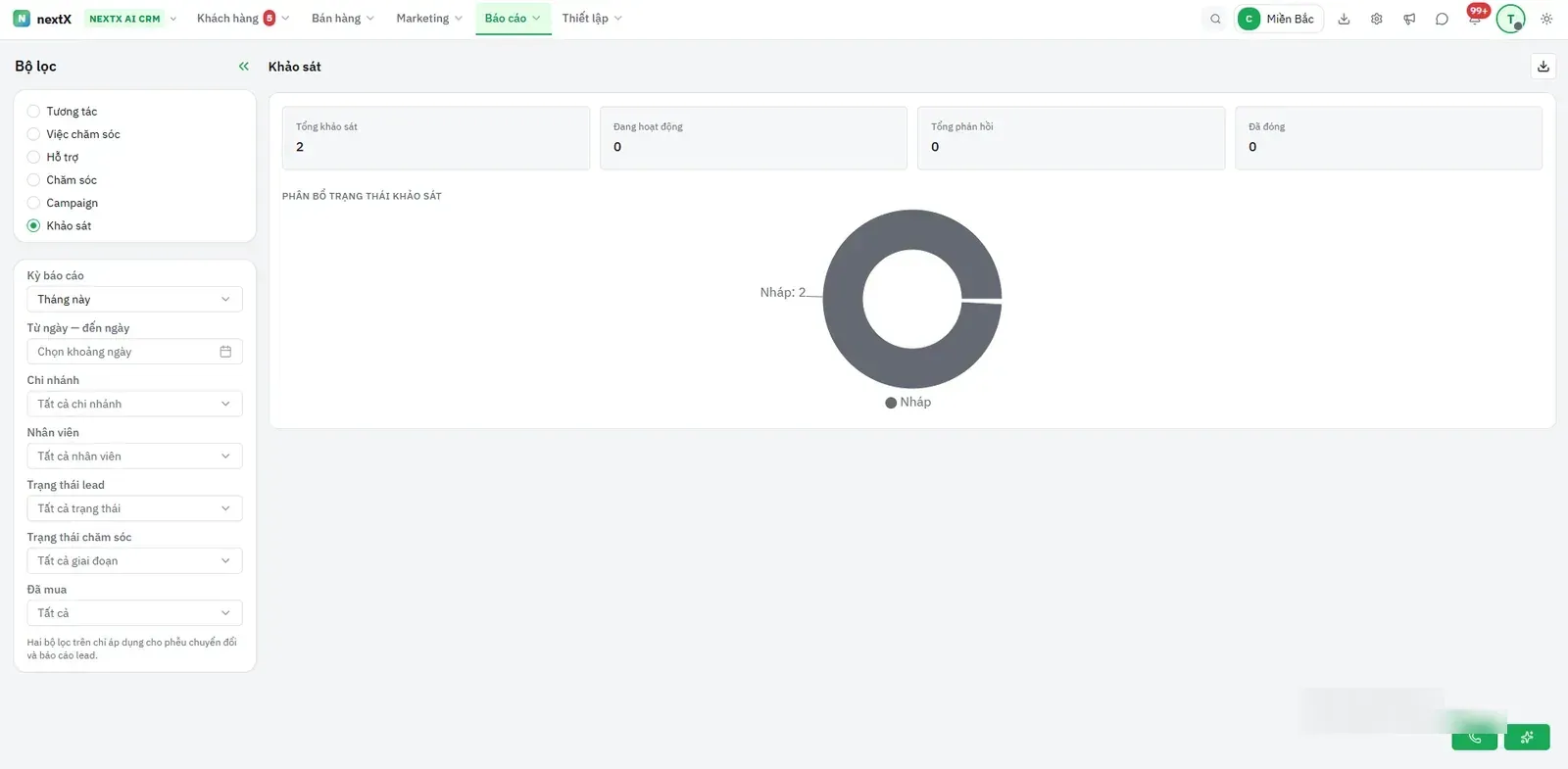Click the megaphone announcements icon

click(x=1409, y=19)
